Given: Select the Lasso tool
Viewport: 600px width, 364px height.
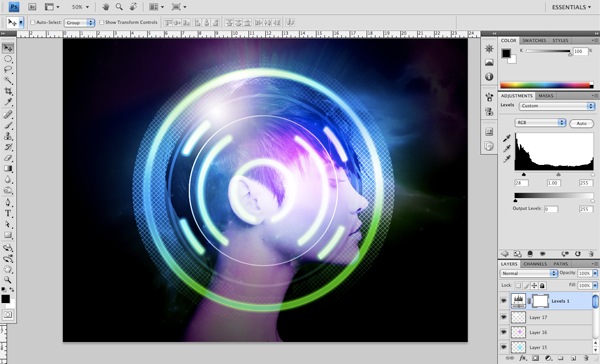Looking at the screenshot, I should tap(8, 70).
